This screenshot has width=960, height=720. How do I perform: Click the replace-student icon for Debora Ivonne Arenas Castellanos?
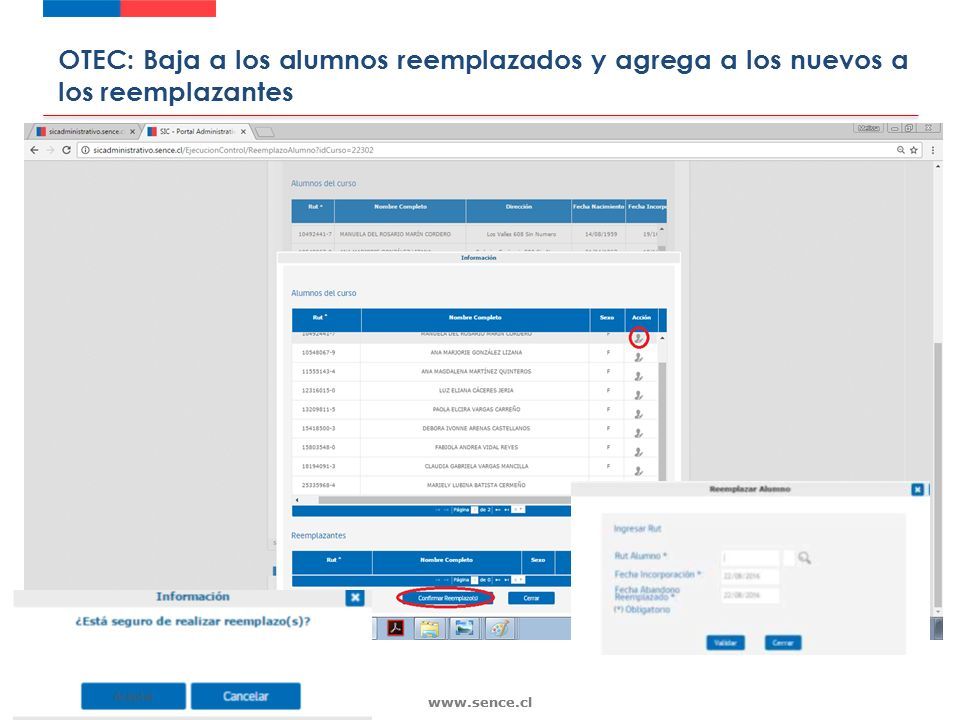pos(639,433)
